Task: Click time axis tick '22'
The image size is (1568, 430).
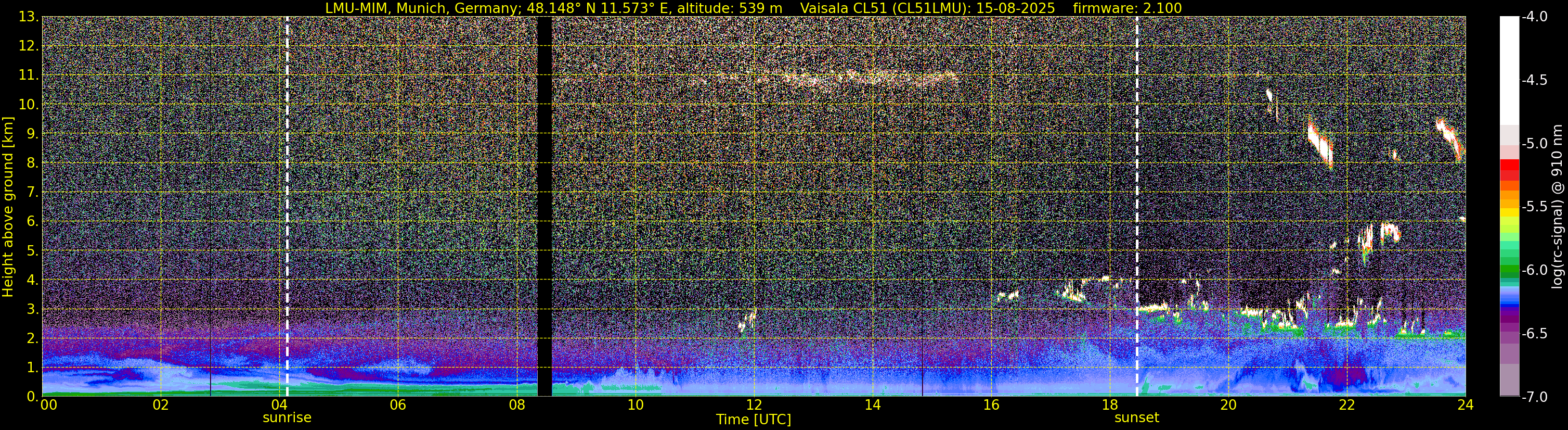Action: [1347, 405]
